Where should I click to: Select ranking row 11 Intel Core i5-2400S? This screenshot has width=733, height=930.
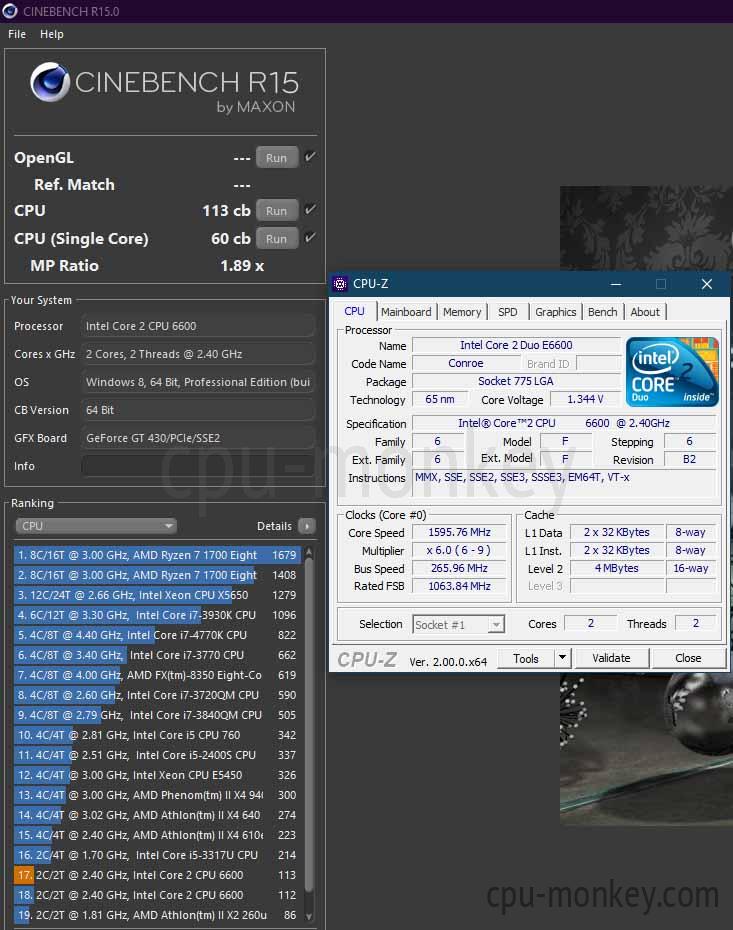coord(157,755)
